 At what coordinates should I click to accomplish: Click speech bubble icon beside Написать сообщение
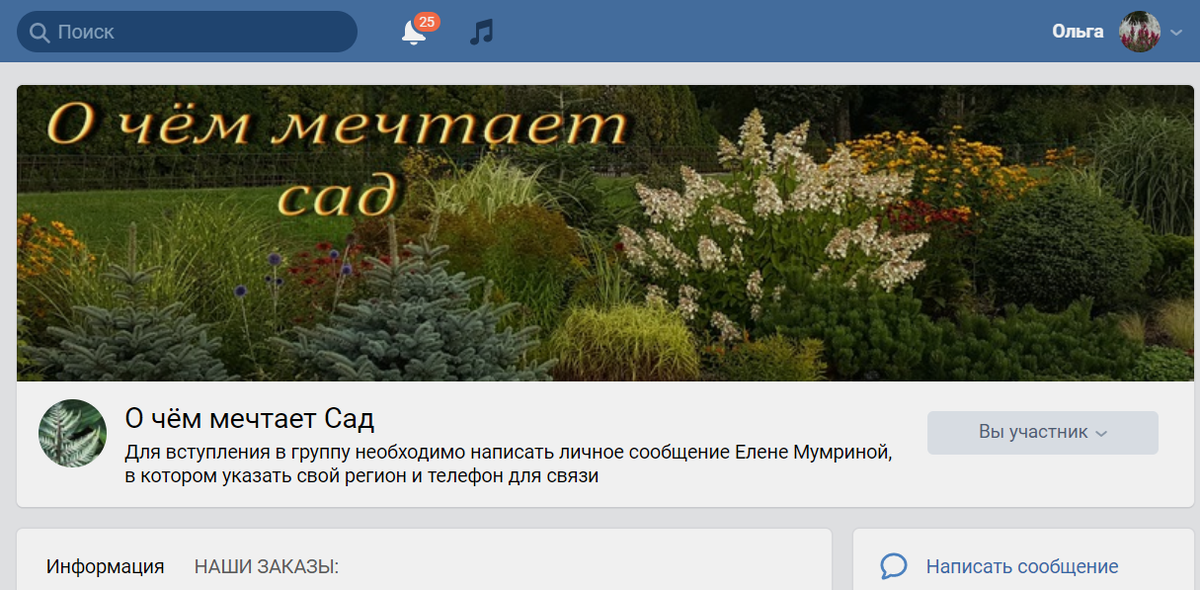893,567
